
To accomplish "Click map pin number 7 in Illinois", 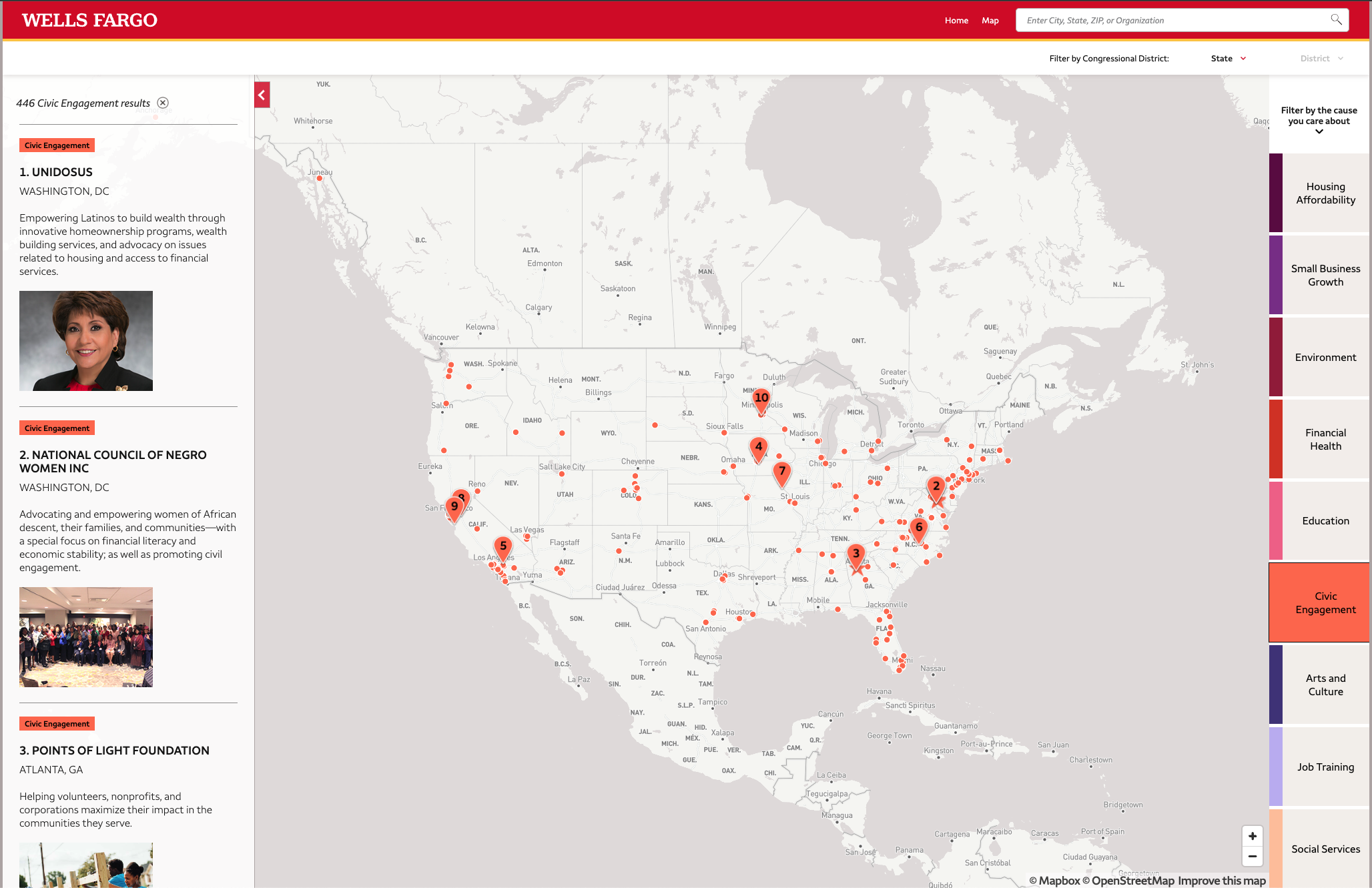I will click(782, 472).
